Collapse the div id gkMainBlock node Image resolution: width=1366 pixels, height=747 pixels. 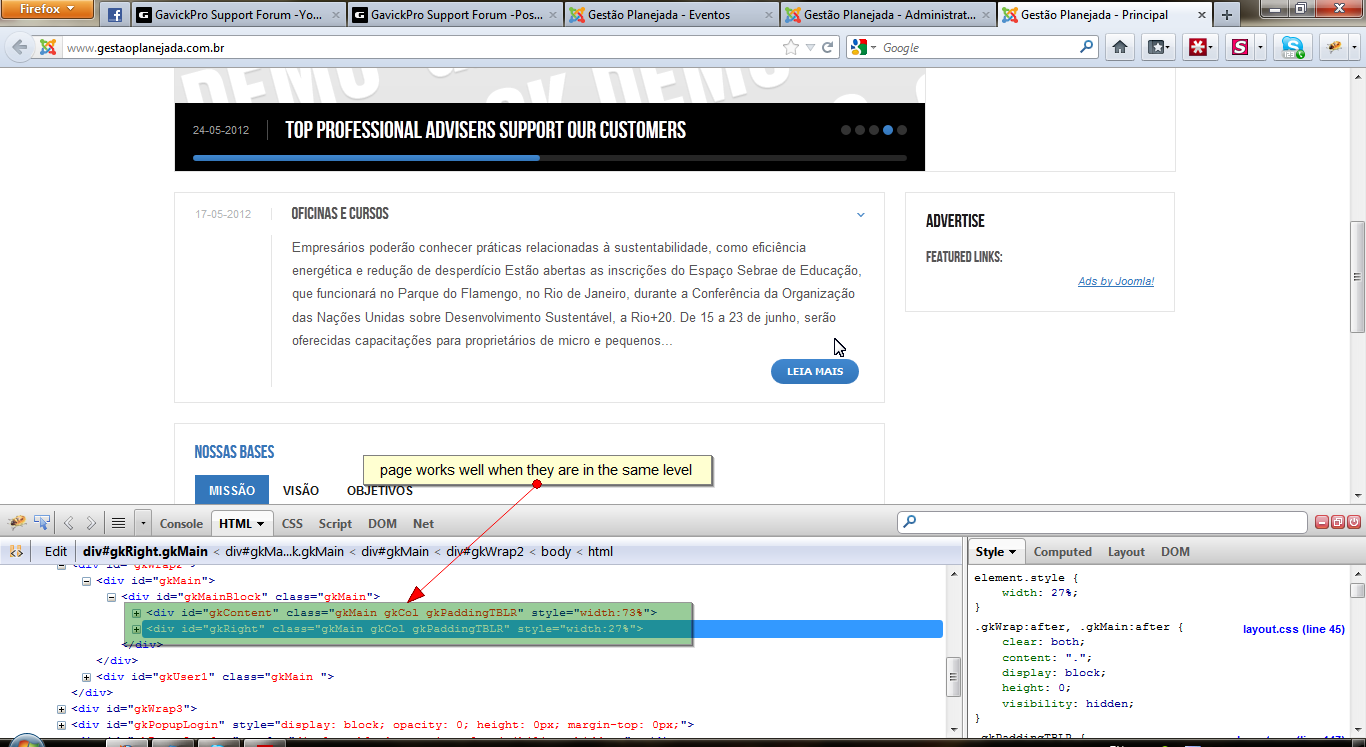[x=111, y=597]
